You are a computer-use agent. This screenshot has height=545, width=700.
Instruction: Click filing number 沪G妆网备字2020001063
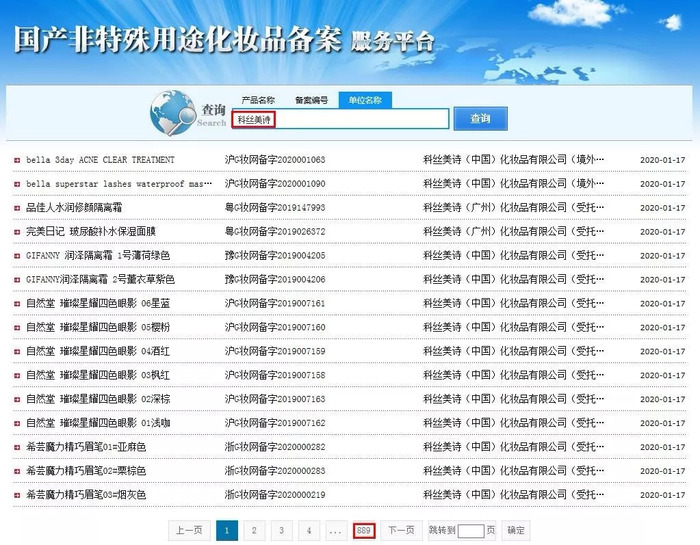(x=275, y=159)
